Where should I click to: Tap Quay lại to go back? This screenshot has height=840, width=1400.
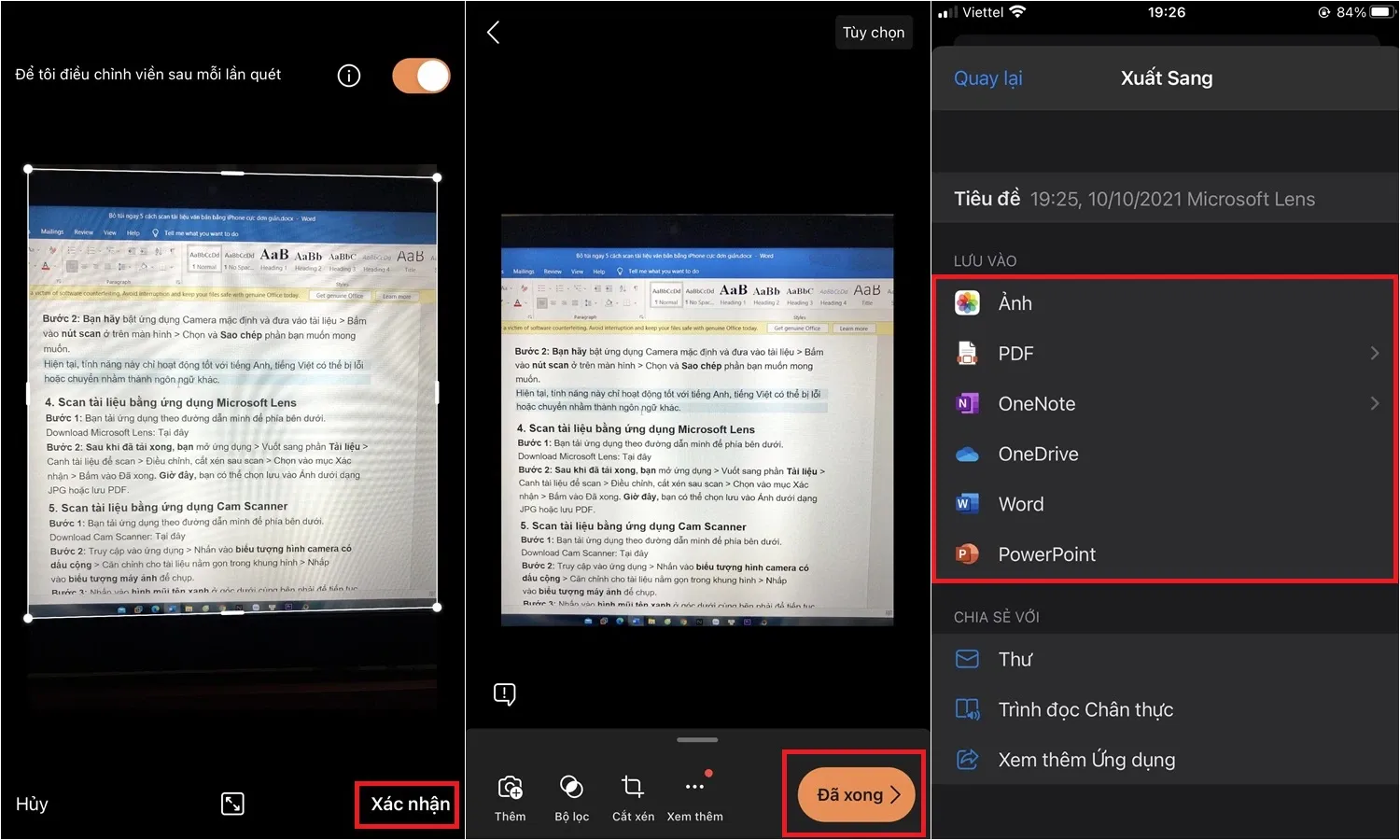987,78
